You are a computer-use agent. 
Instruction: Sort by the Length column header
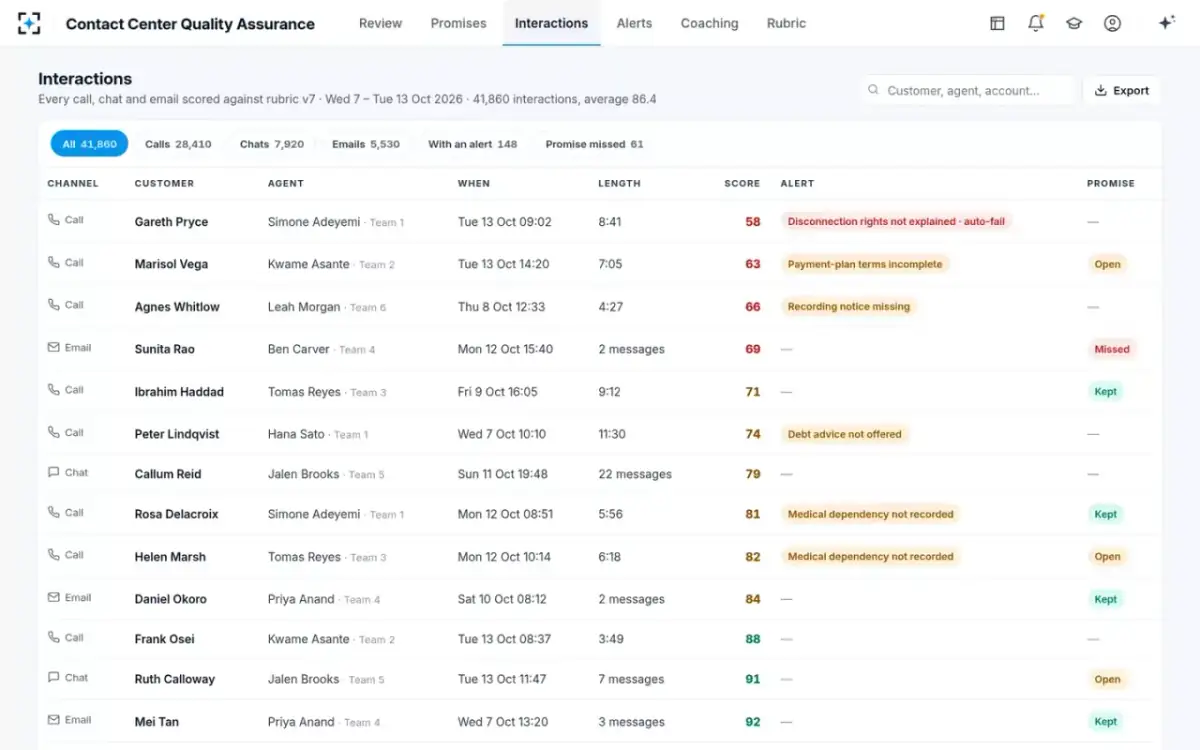pos(619,183)
